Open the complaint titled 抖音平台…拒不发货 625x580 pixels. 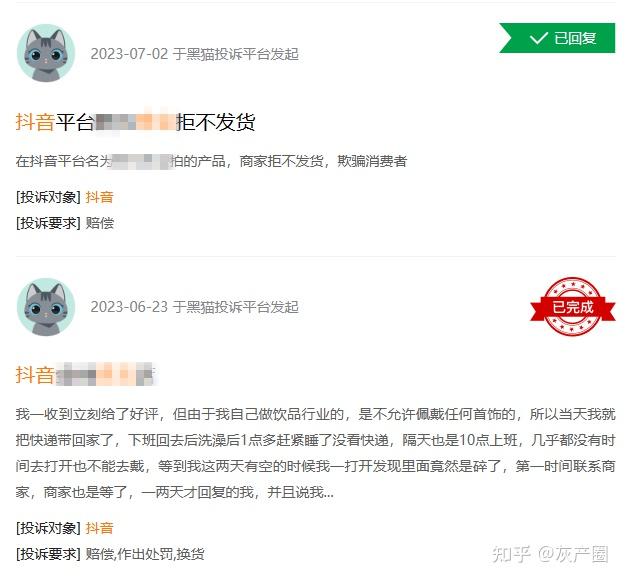pos(136,122)
